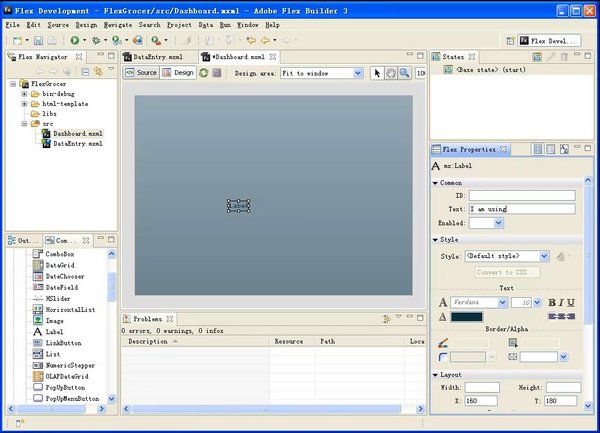The image size is (600, 433).
Task: Toggle Underline text style
Action: (569, 302)
